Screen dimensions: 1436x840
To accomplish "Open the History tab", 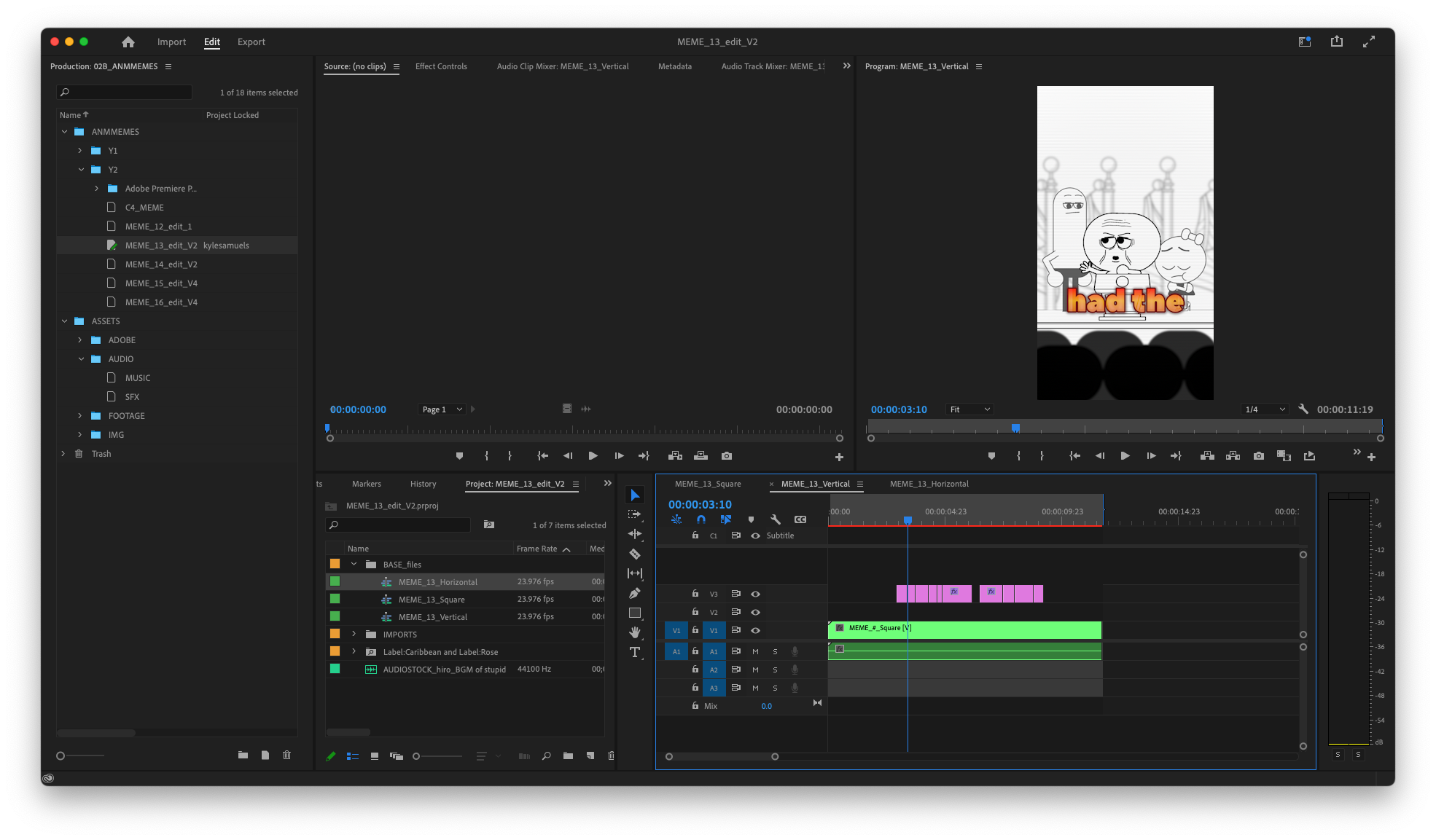I will (x=423, y=484).
